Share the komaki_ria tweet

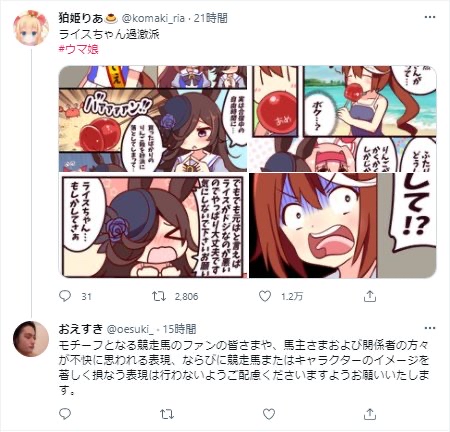[x=370, y=296]
